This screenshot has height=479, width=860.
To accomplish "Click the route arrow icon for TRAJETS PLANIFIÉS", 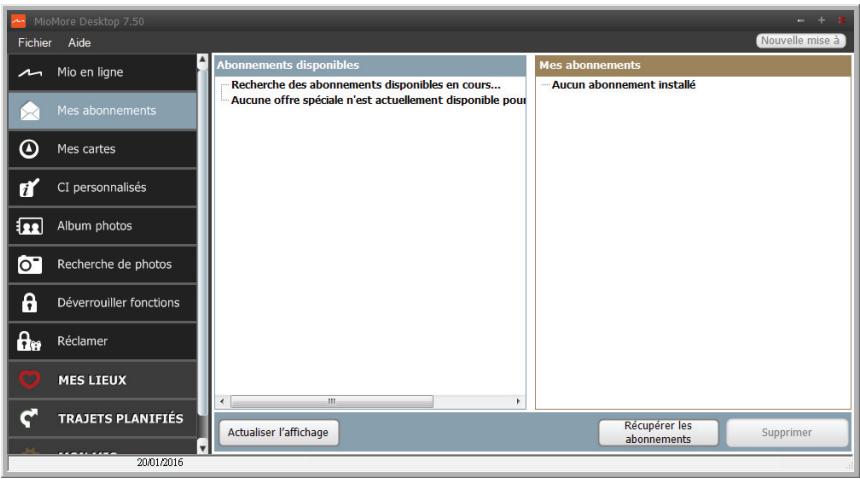I will tap(29, 418).
